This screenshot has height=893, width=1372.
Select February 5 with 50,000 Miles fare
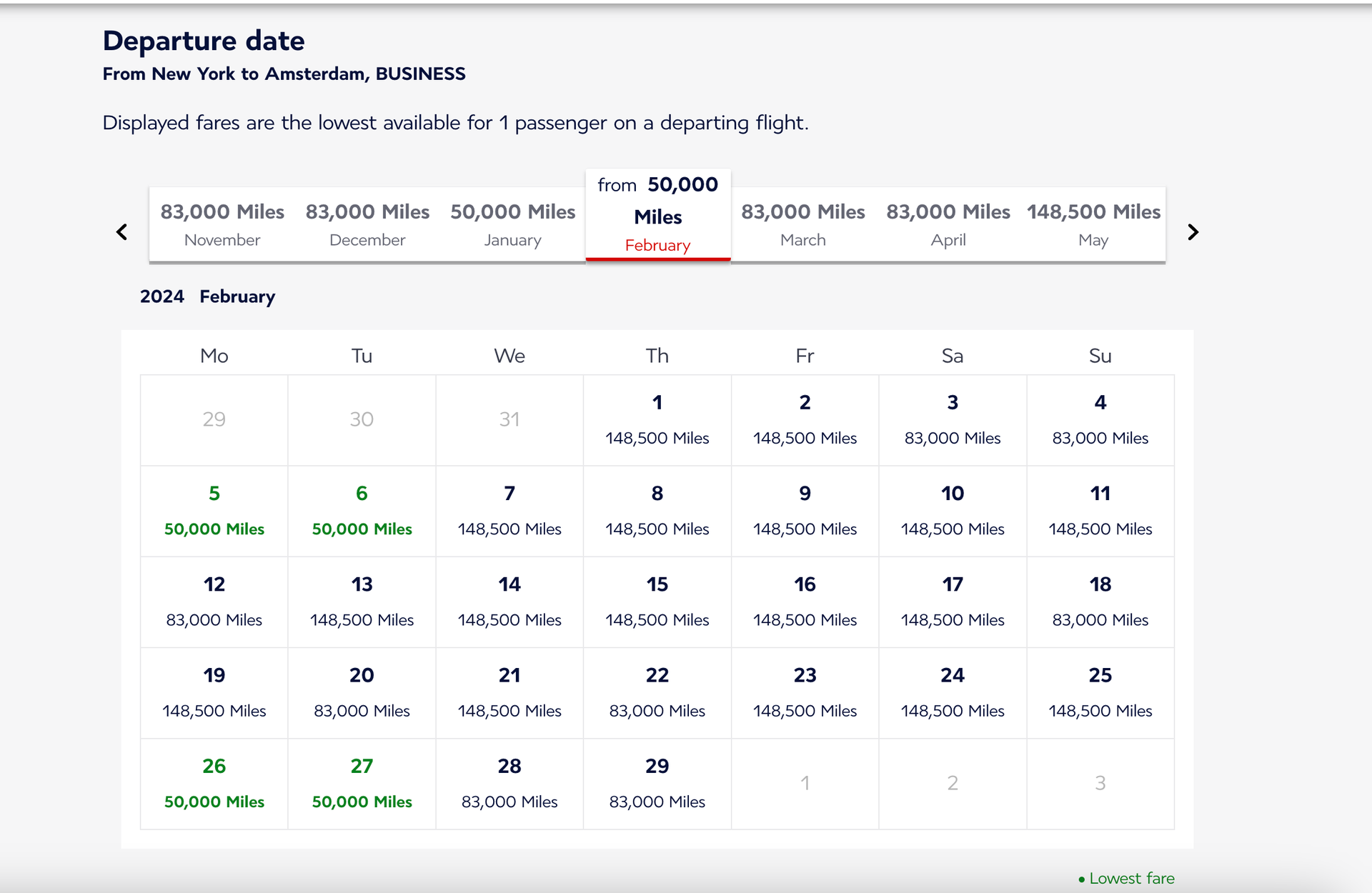214,510
